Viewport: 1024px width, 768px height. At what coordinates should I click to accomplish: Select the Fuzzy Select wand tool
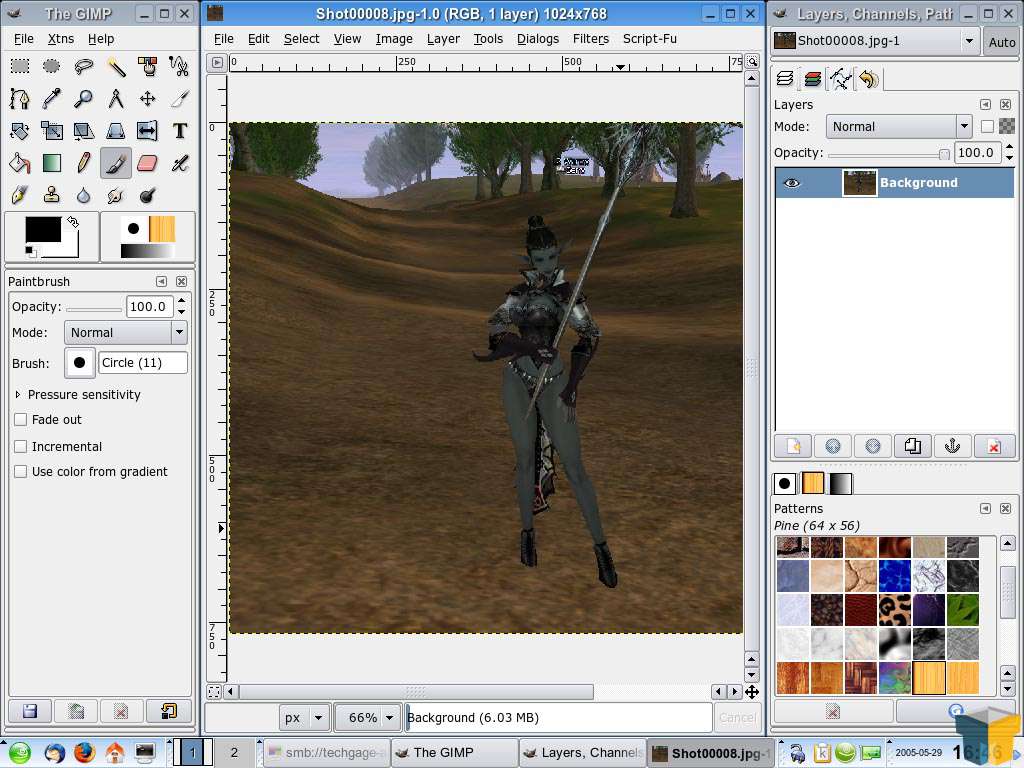(116, 66)
